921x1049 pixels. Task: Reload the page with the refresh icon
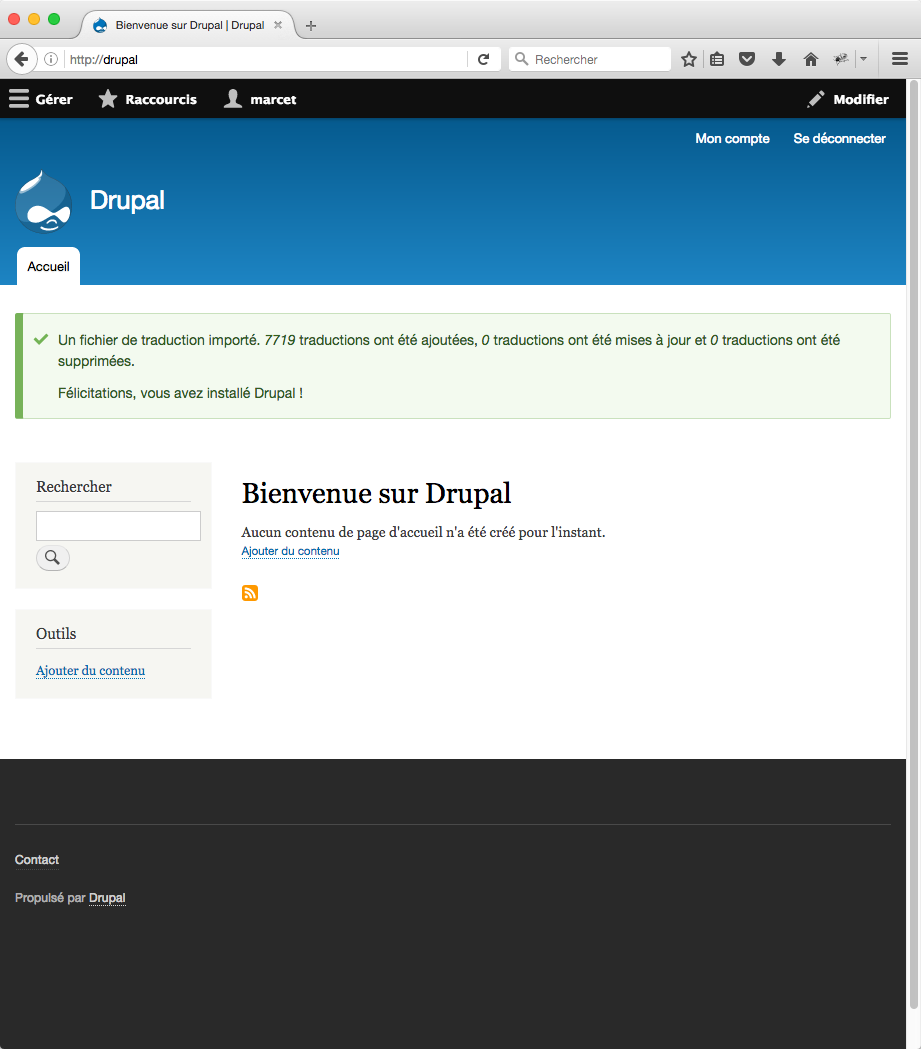(484, 60)
